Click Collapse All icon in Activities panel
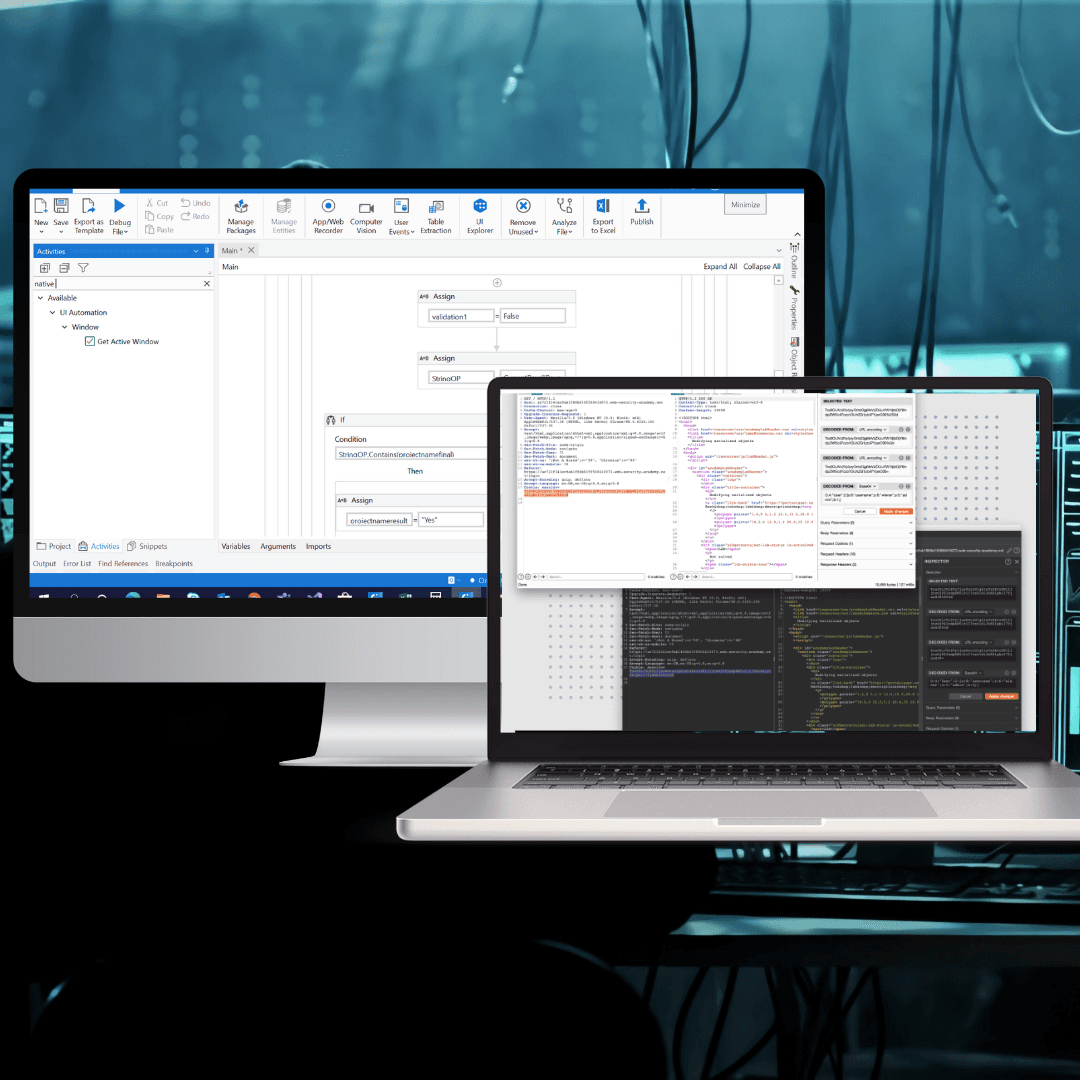This screenshot has height=1080, width=1080. click(x=64, y=268)
